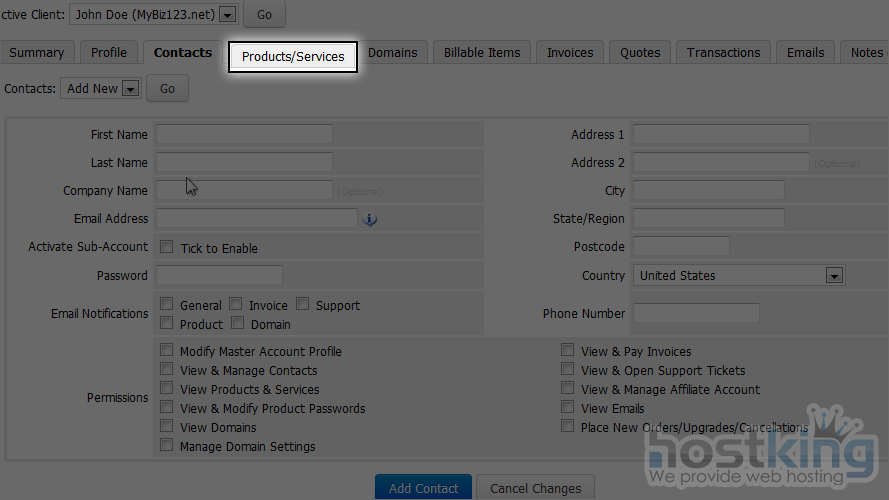Screen dimensions: 889x500
Task: Click into the First Name field
Action: (244, 134)
